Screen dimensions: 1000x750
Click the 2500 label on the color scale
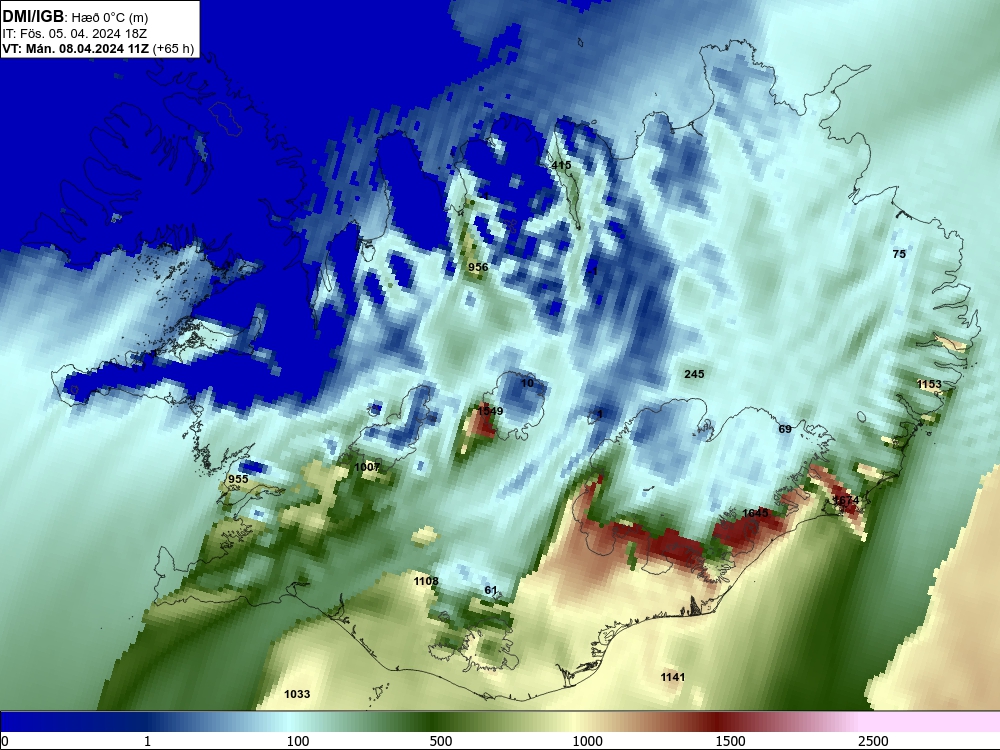(873, 741)
